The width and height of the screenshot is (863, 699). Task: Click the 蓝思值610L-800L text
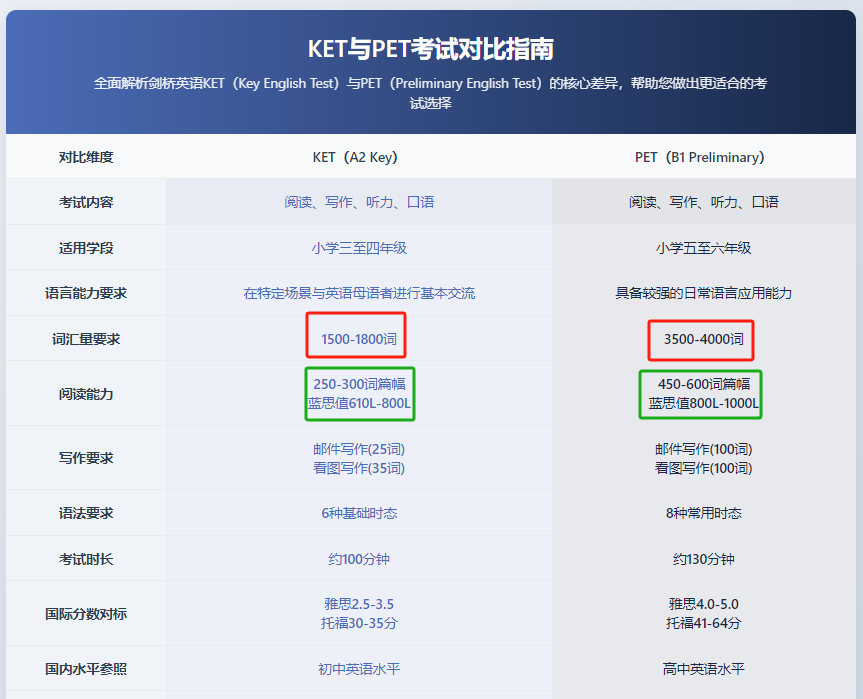(x=359, y=403)
